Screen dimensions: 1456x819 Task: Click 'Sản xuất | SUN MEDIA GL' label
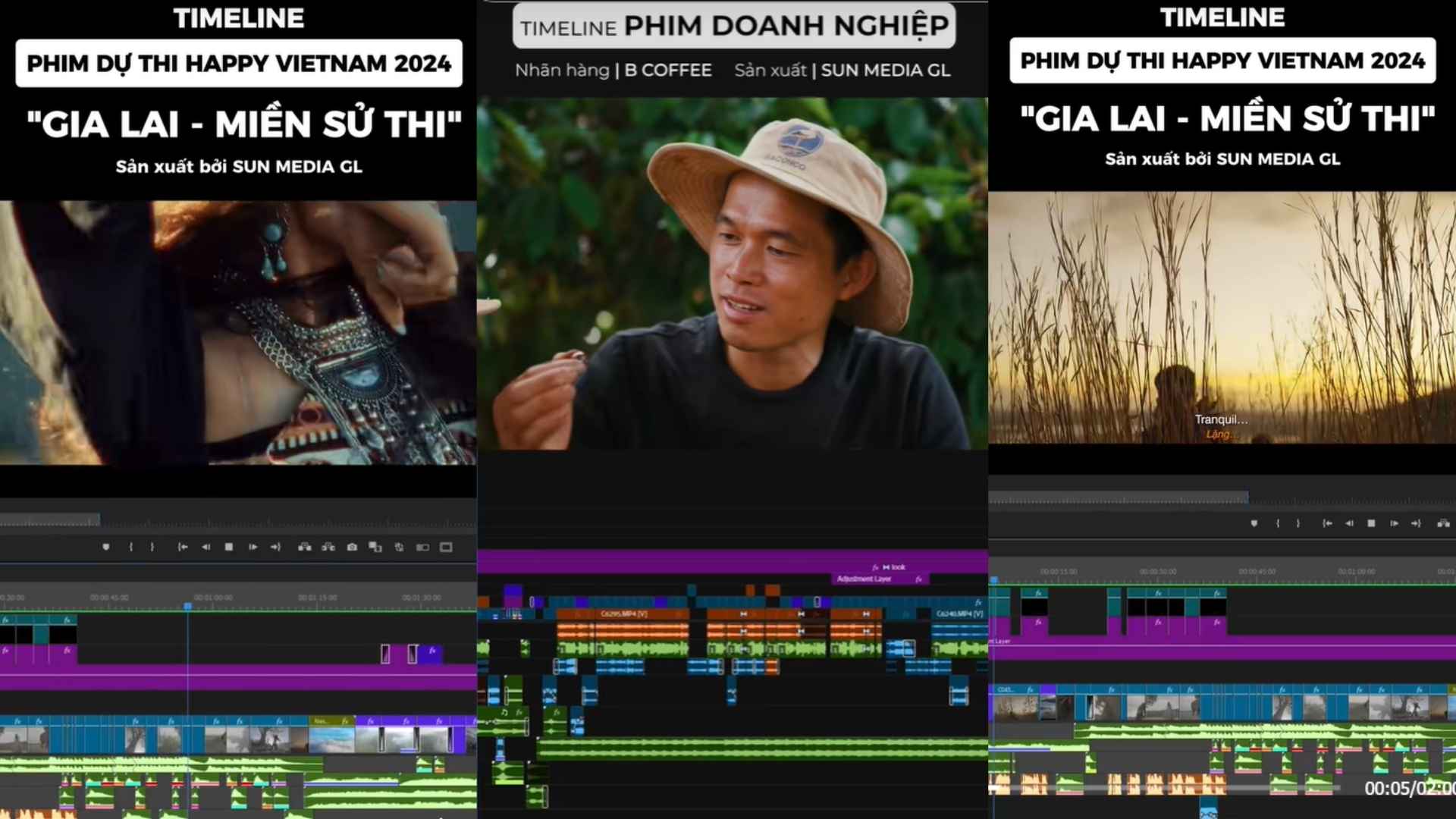pos(842,70)
